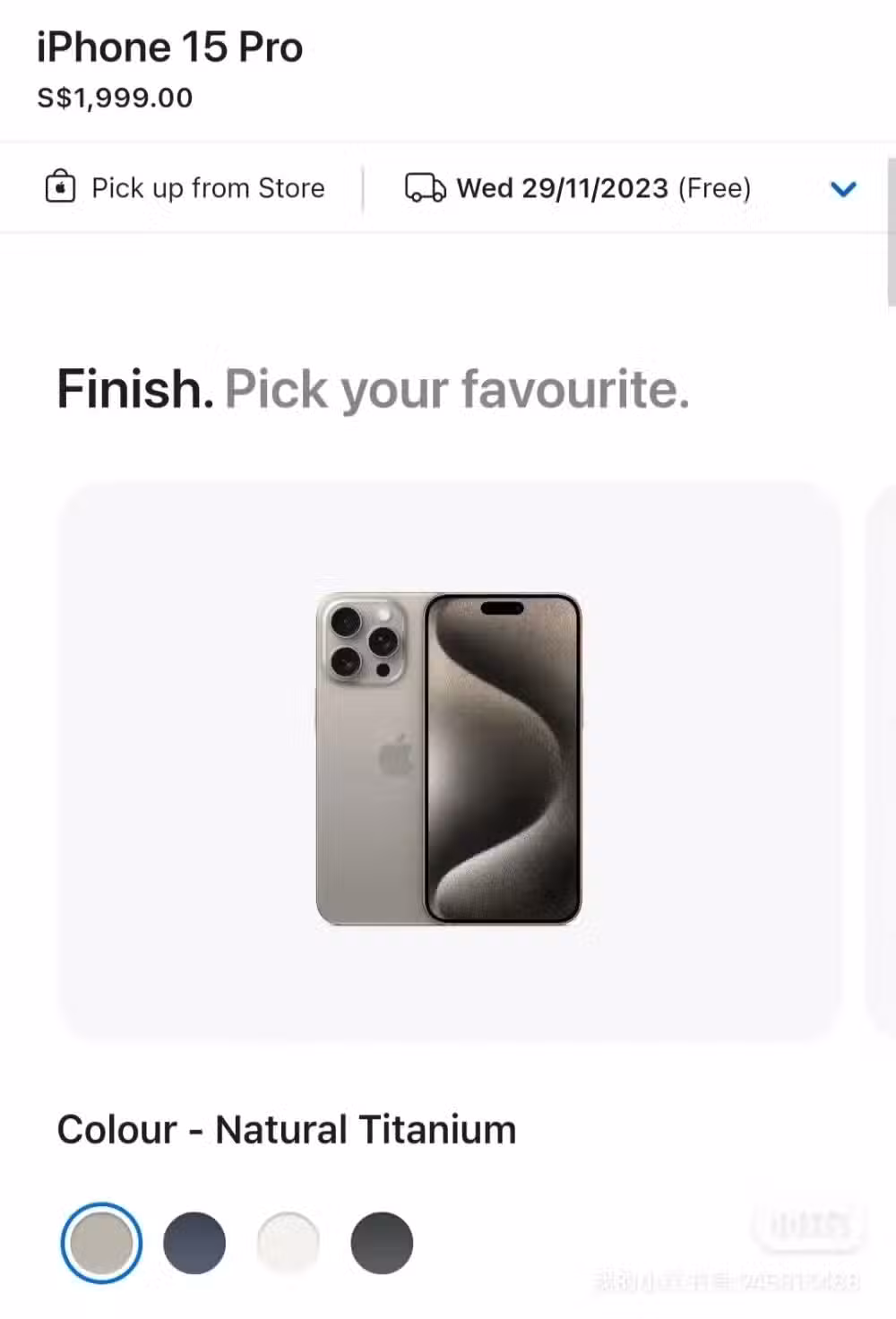This screenshot has height=1319, width=896.
Task: Click the delivery truck icon
Action: (x=425, y=188)
